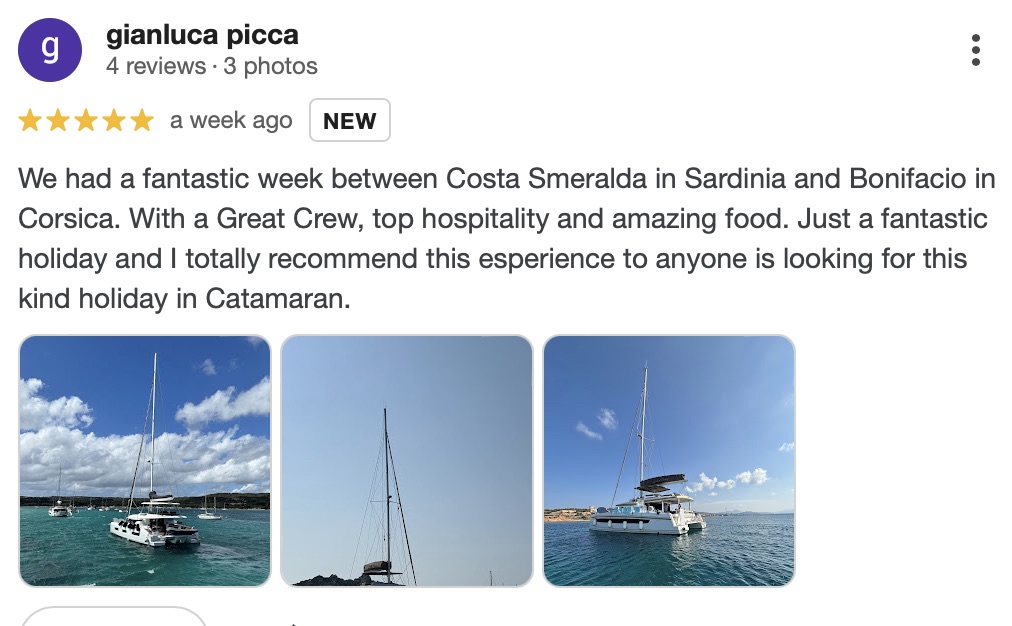1012x626 pixels.
Task: Open reviewer profile gianluca picca
Action: [202, 36]
